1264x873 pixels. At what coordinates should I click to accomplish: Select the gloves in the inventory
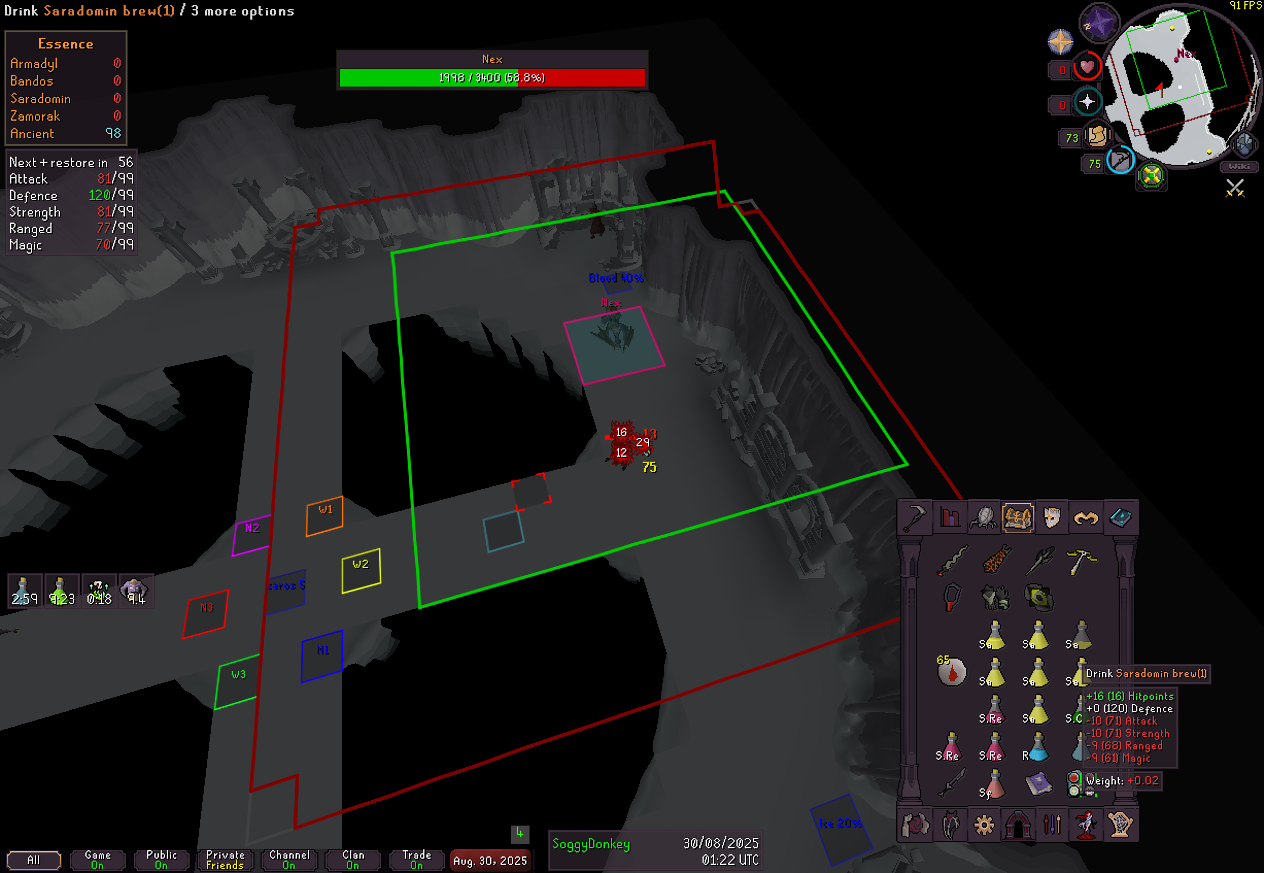pos(995,598)
